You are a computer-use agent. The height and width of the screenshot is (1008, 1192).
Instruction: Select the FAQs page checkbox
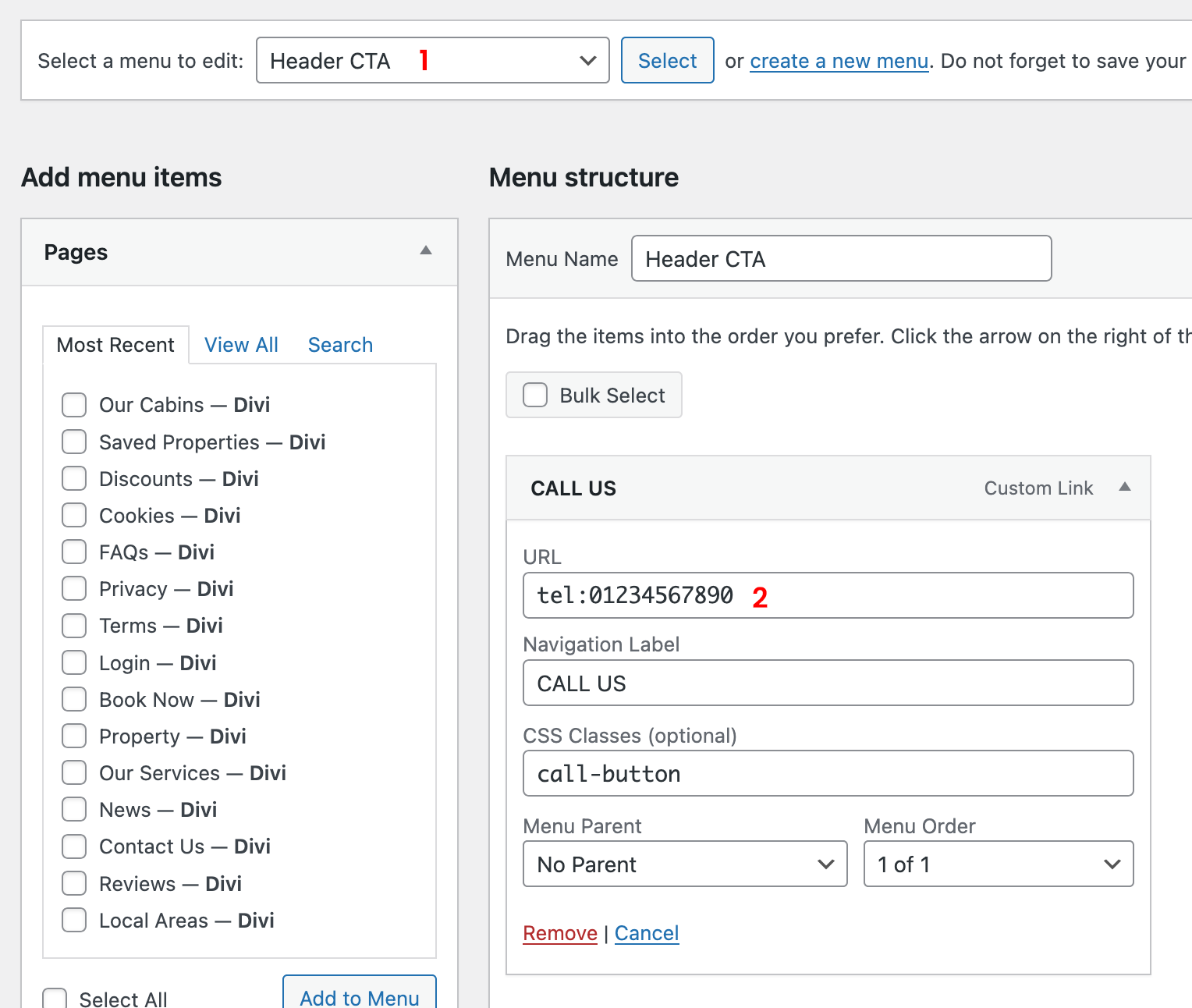pos(74,552)
